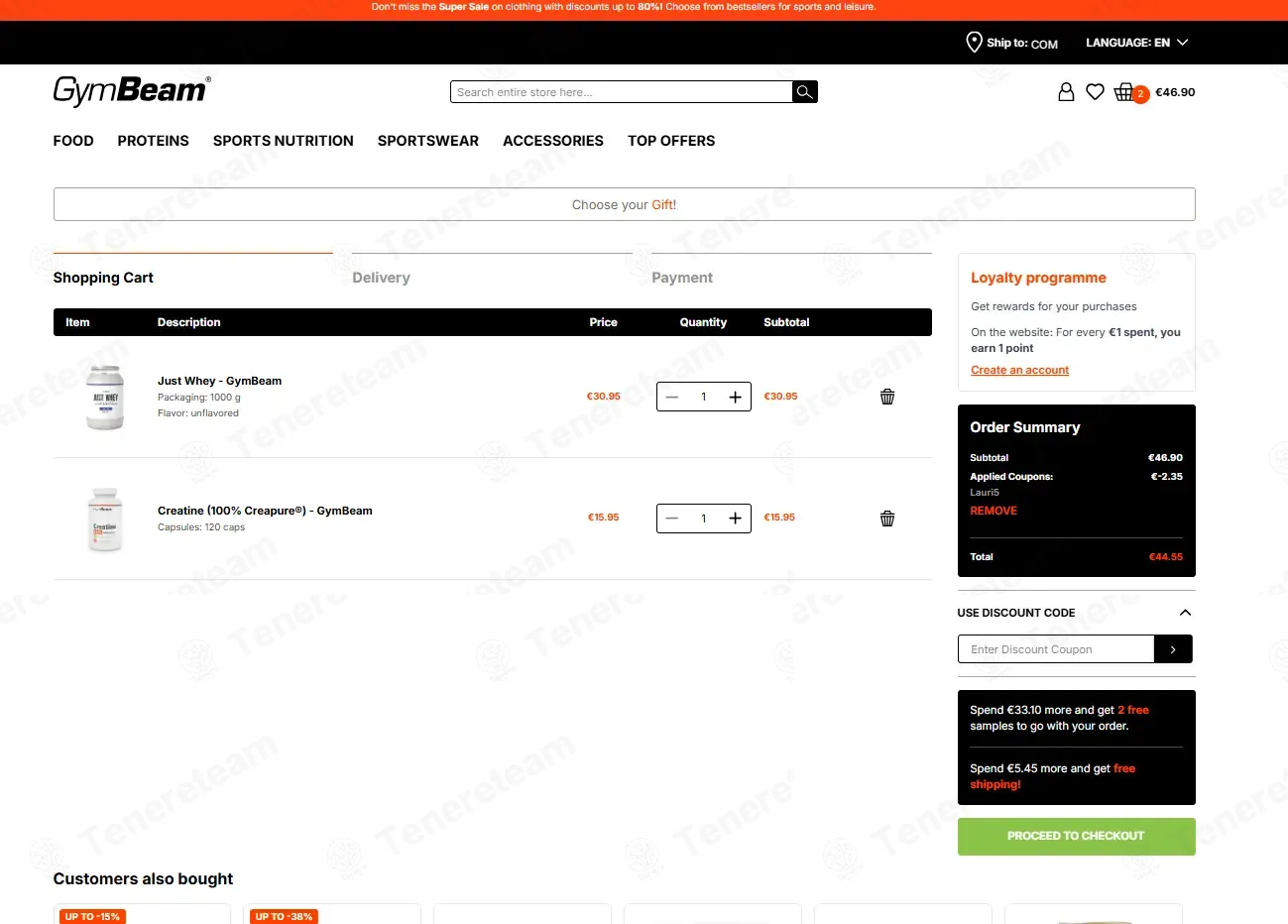The image size is (1288, 924).
Task: Open Creatine (100% Creapure) product link
Action: click(x=265, y=511)
